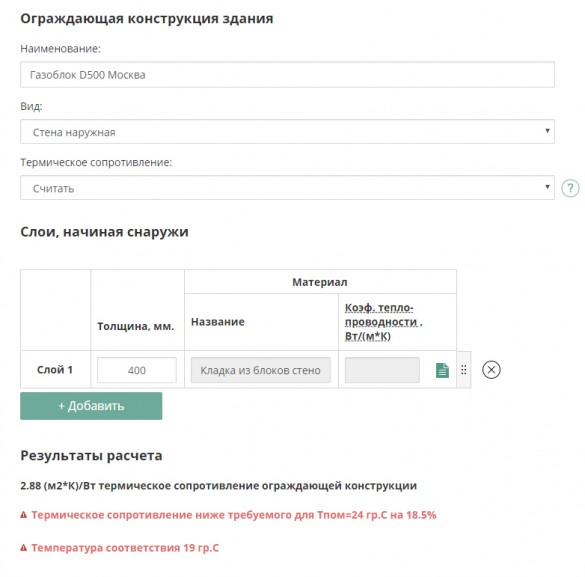585x577 pixels.
Task: Click the 2.88 (м2*К)/Вт result line
Action: 218,486
